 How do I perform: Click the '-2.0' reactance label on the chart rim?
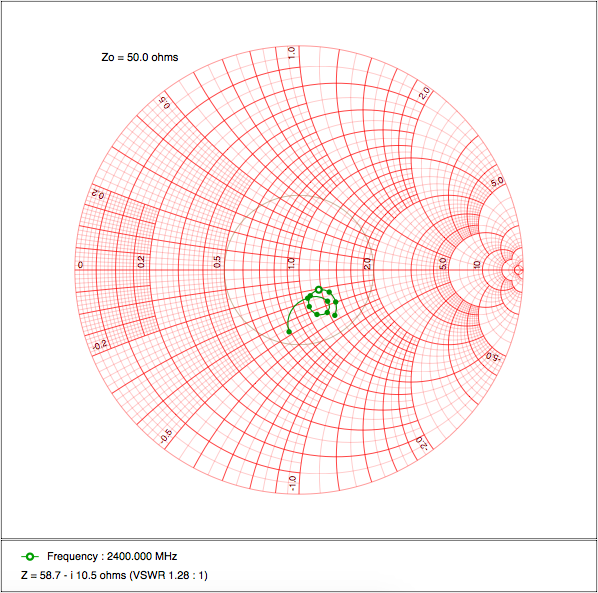coord(422,443)
